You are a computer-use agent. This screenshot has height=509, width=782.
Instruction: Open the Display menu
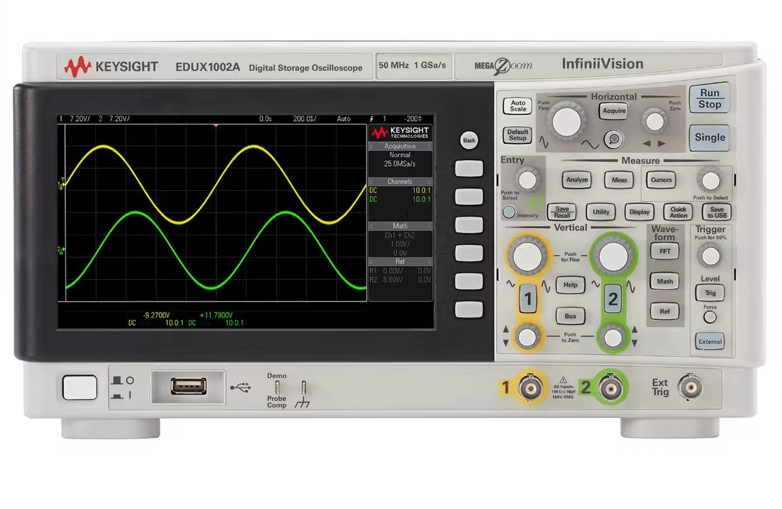tap(639, 212)
